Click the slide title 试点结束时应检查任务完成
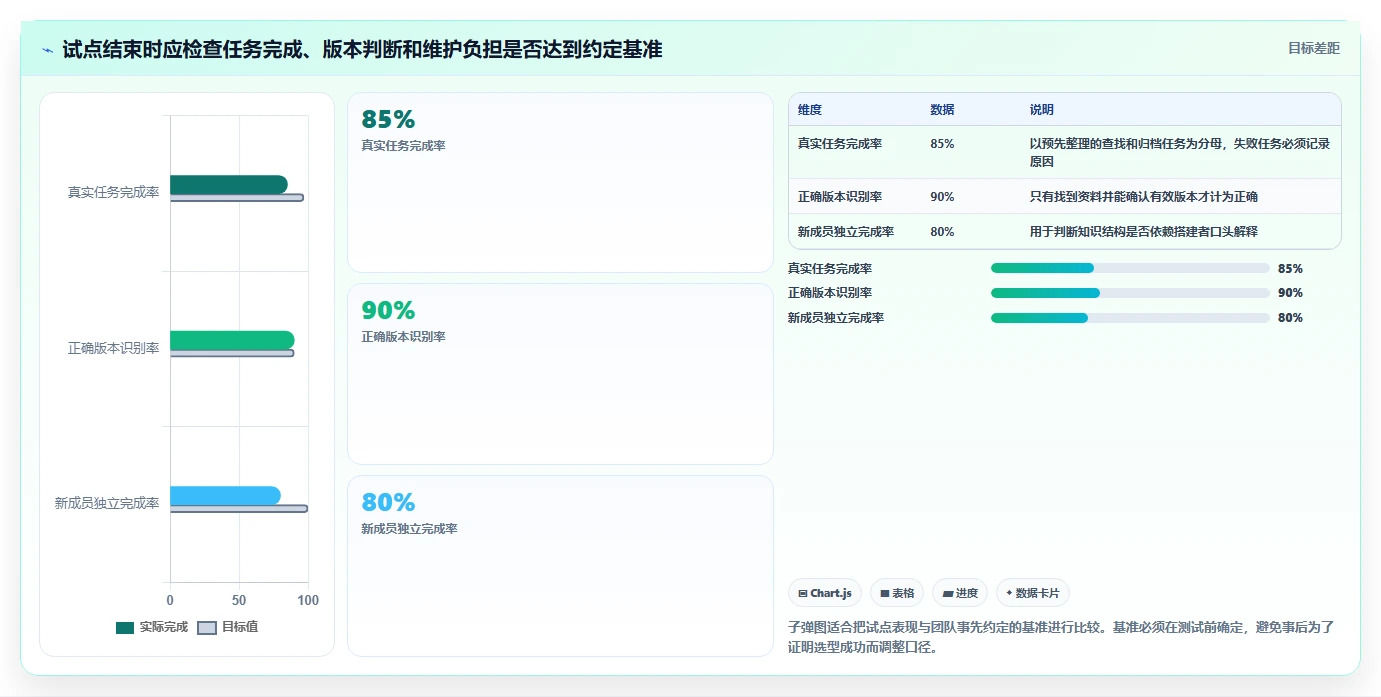 pos(362,49)
